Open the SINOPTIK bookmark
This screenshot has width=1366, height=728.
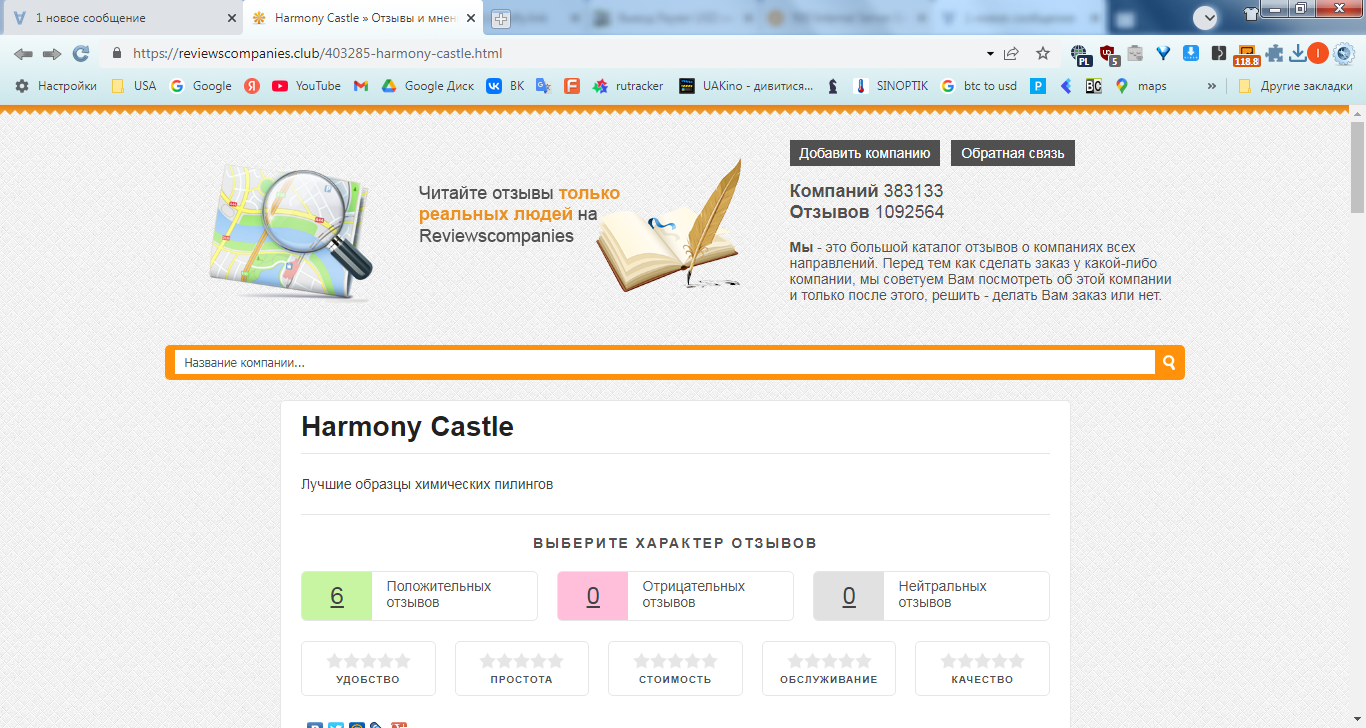tap(891, 86)
